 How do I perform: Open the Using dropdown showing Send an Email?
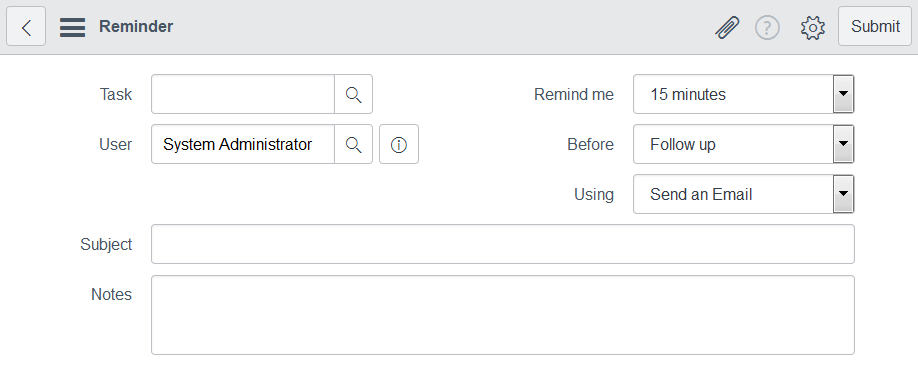[744, 194]
